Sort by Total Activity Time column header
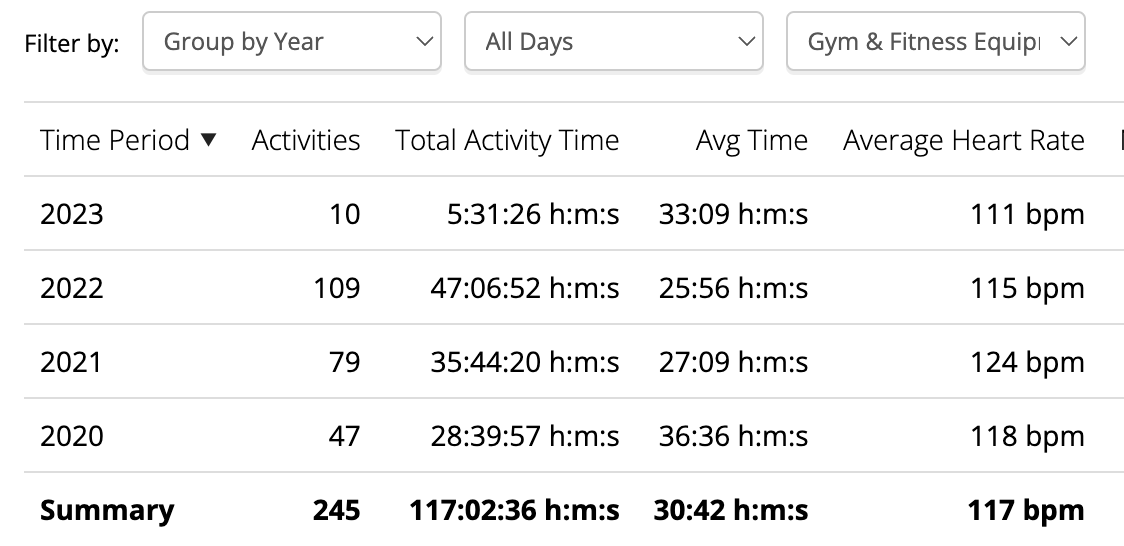The width and height of the screenshot is (1124, 546). (507, 140)
